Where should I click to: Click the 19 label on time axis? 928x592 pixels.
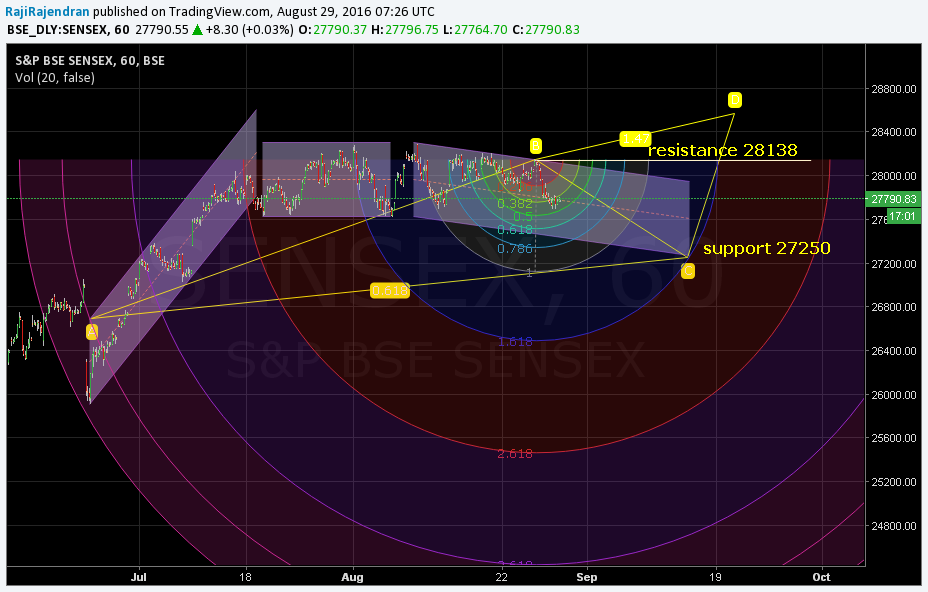tap(716, 577)
